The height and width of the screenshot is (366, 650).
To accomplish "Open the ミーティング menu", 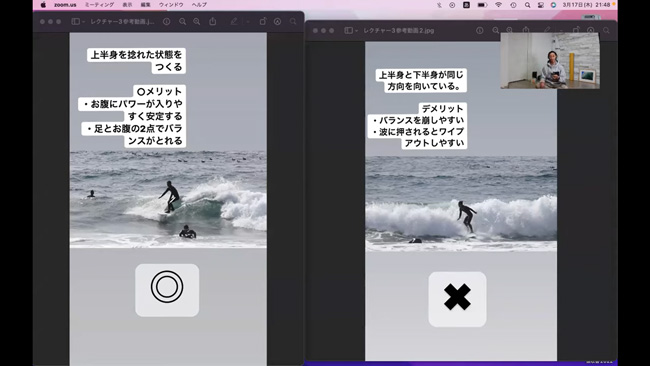I will (99, 5).
